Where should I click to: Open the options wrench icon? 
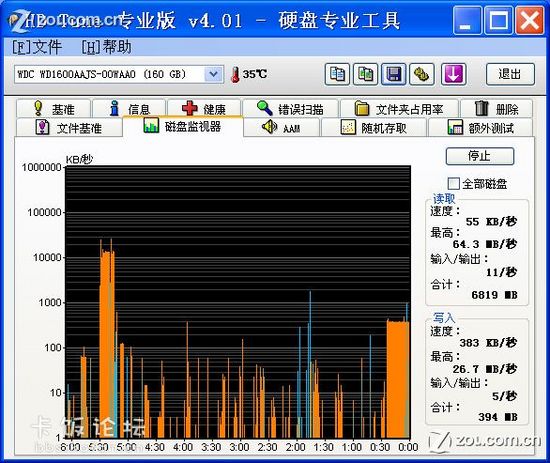pyautogui.click(x=422, y=74)
